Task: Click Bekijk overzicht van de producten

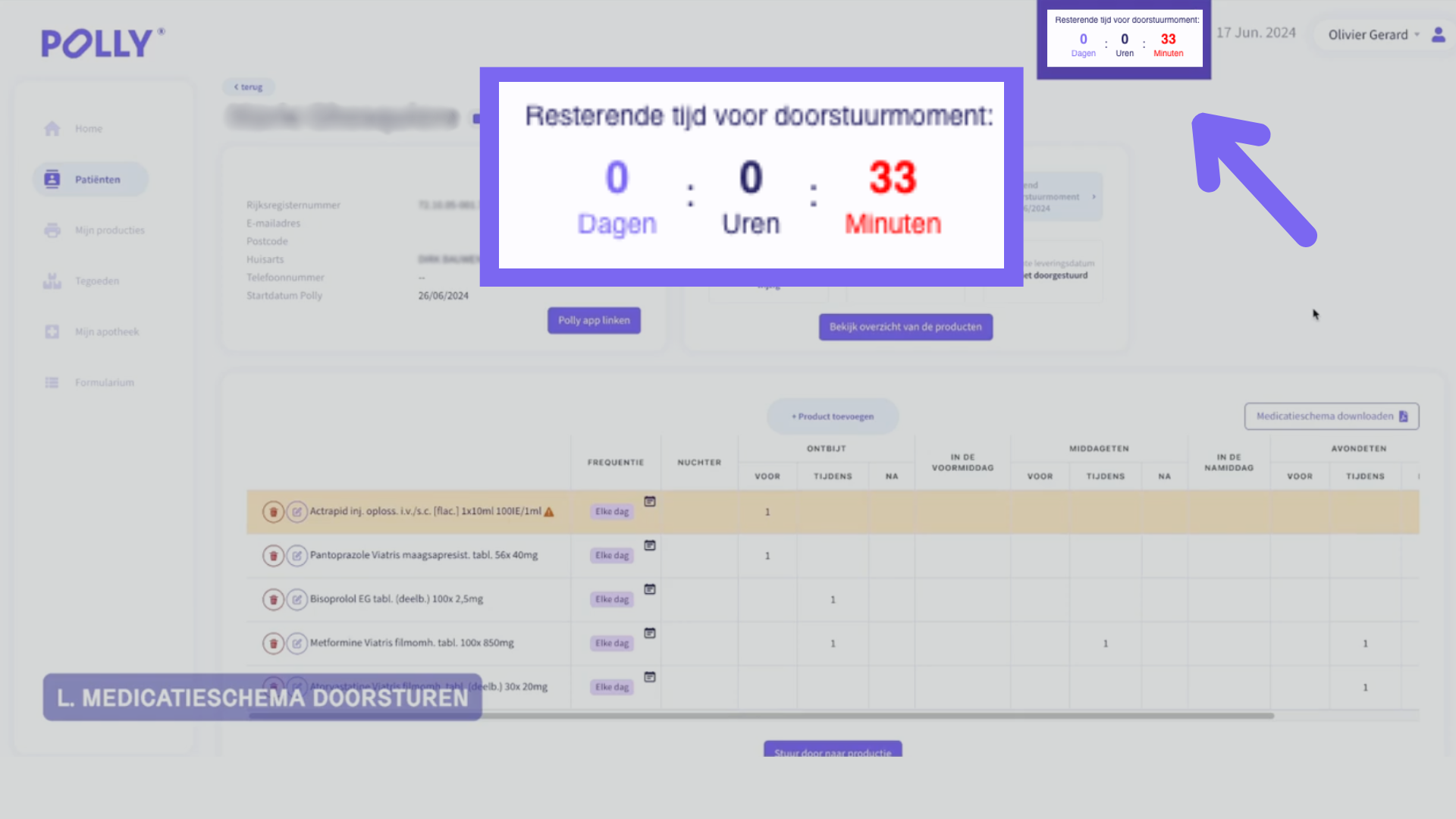Action: [905, 328]
